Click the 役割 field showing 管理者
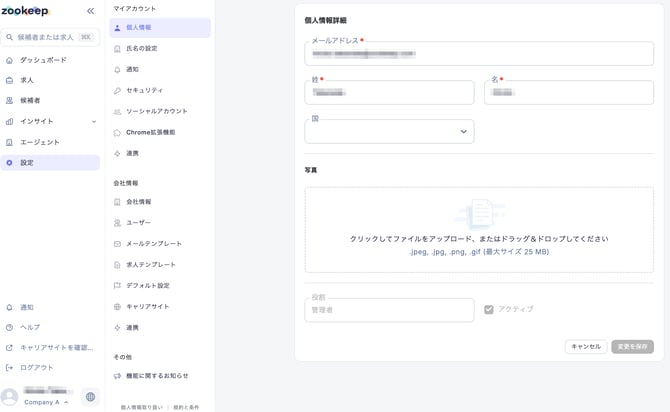The height and width of the screenshot is (412, 670). pyautogui.click(x=389, y=310)
